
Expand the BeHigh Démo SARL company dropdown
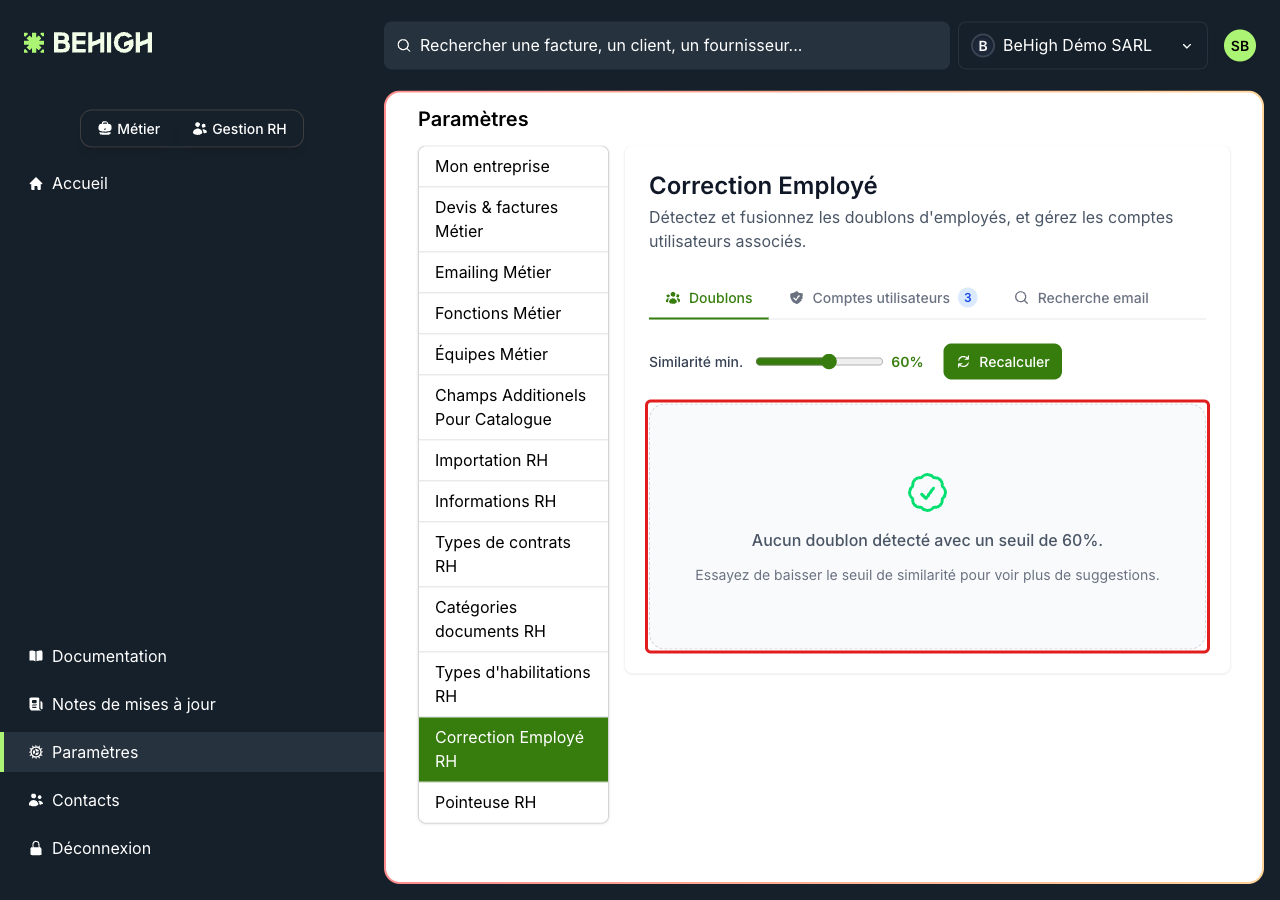pyautogui.click(x=1082, y=46)
